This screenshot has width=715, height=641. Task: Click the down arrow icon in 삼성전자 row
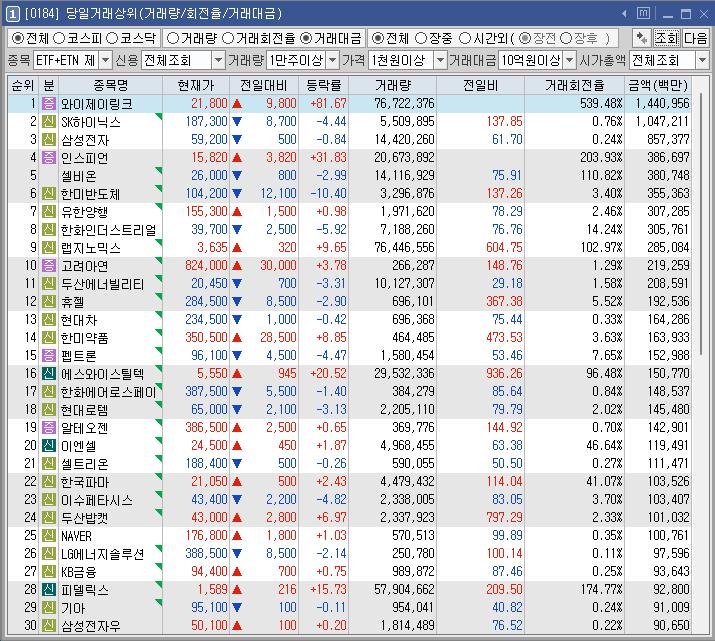237,140
